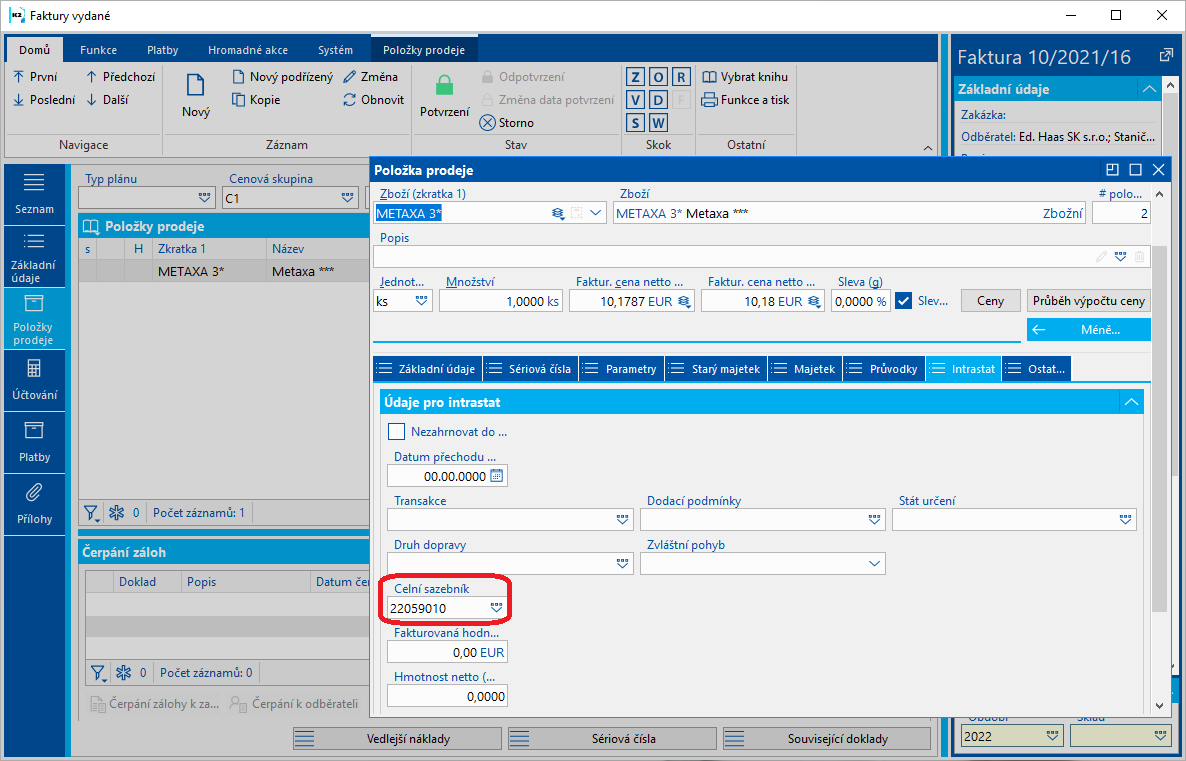Create a Nový podřízený record
Viewport: 1186px width, 761px height.
point(282,76)
